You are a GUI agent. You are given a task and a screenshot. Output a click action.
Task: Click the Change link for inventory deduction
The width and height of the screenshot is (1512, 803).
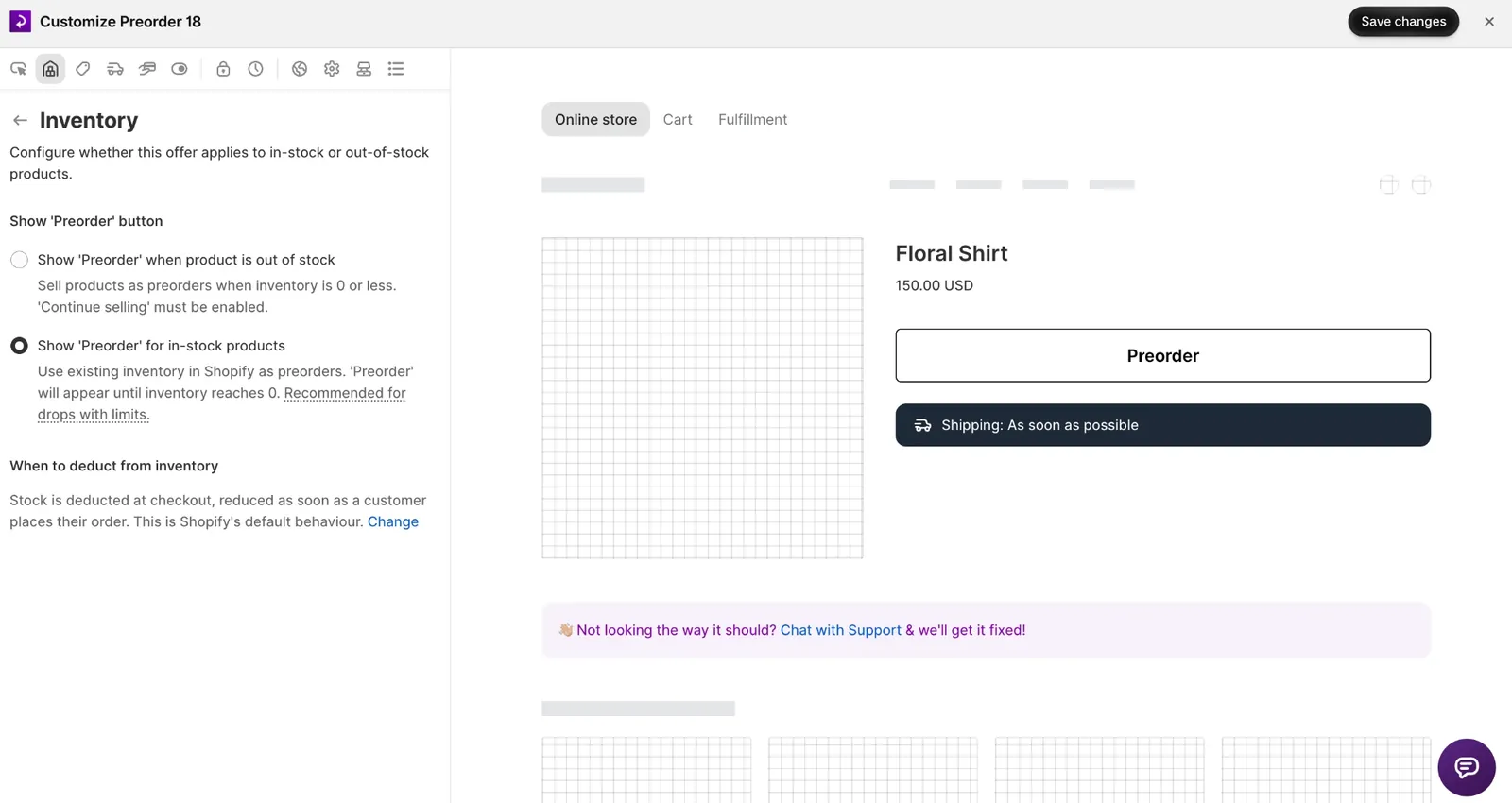point(393,522)
